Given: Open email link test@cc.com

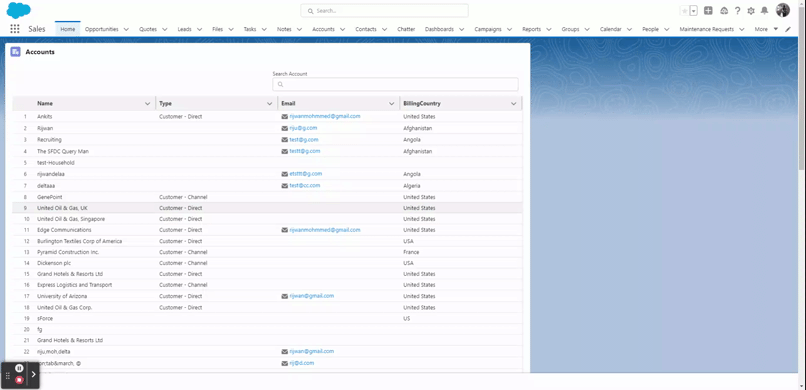Looking at the screenshot, I should [305, 185].
